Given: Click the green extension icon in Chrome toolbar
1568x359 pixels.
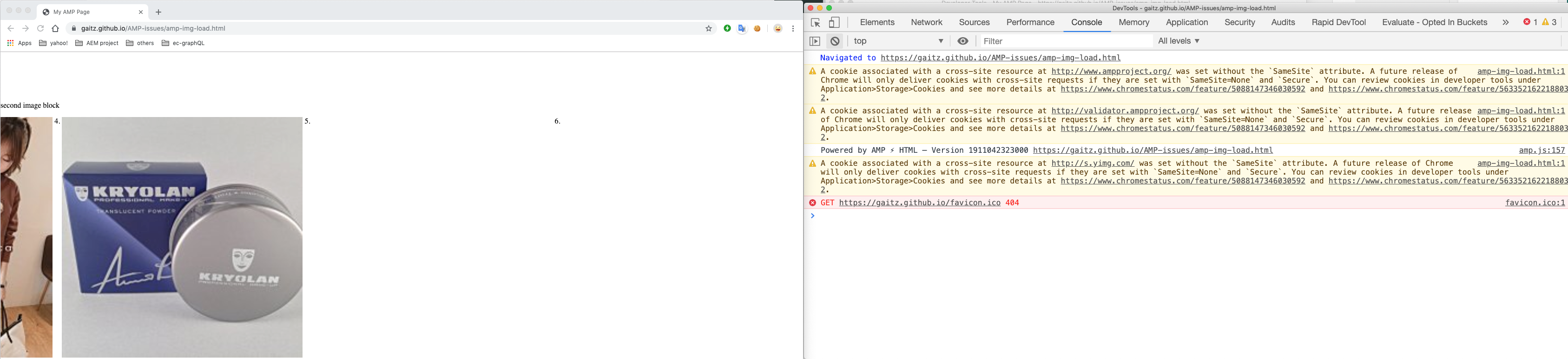Looking at the screenshot, I should pyautogui.click(x=727, y=29).
